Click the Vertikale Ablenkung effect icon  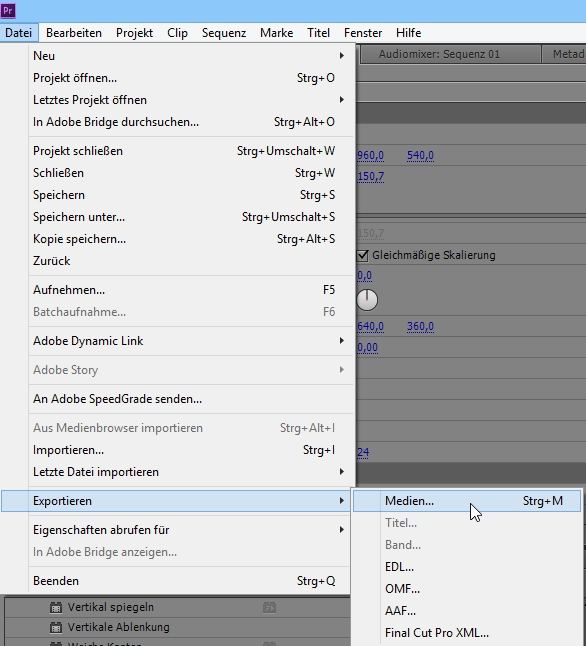point(56,627)
